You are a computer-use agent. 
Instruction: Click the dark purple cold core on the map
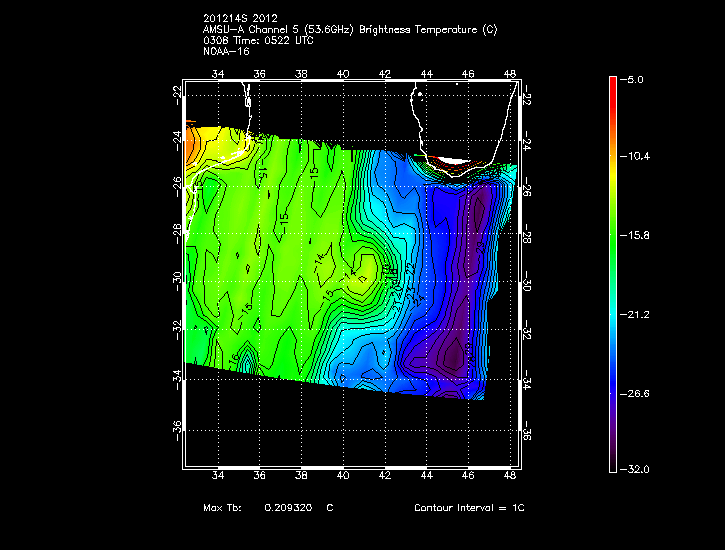pyautogui.click(x=454, y=352)
